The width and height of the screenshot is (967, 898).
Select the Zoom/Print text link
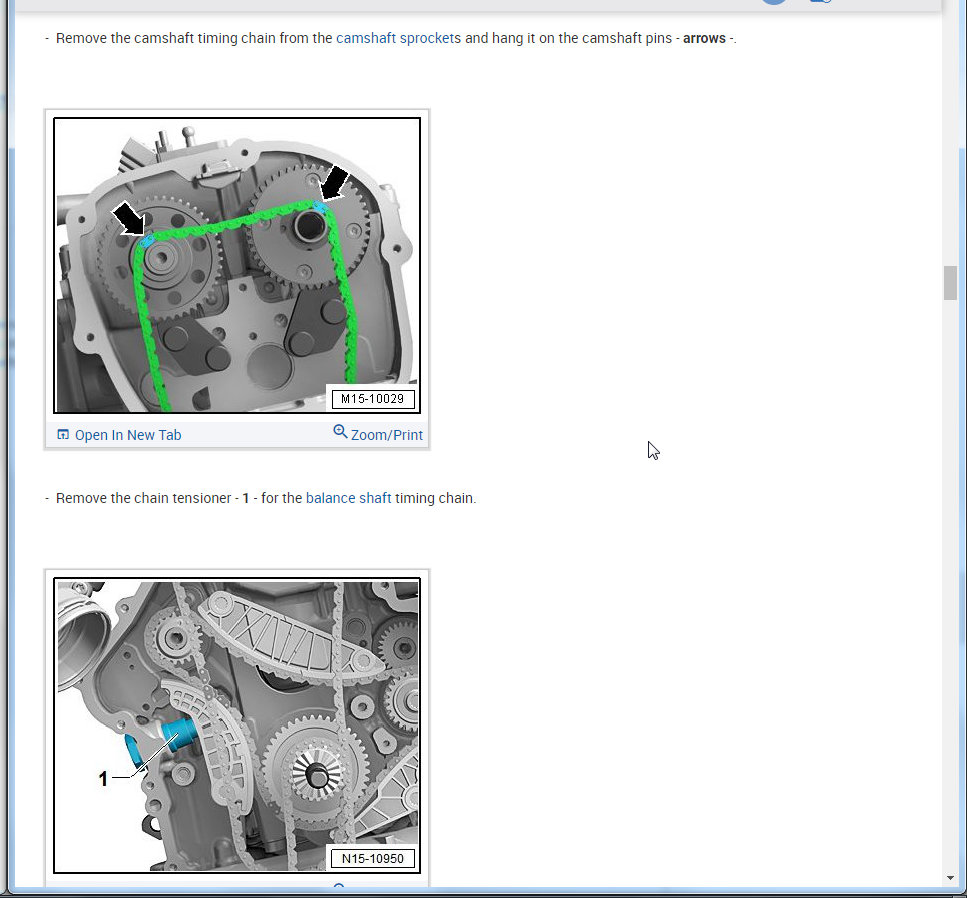387,435
